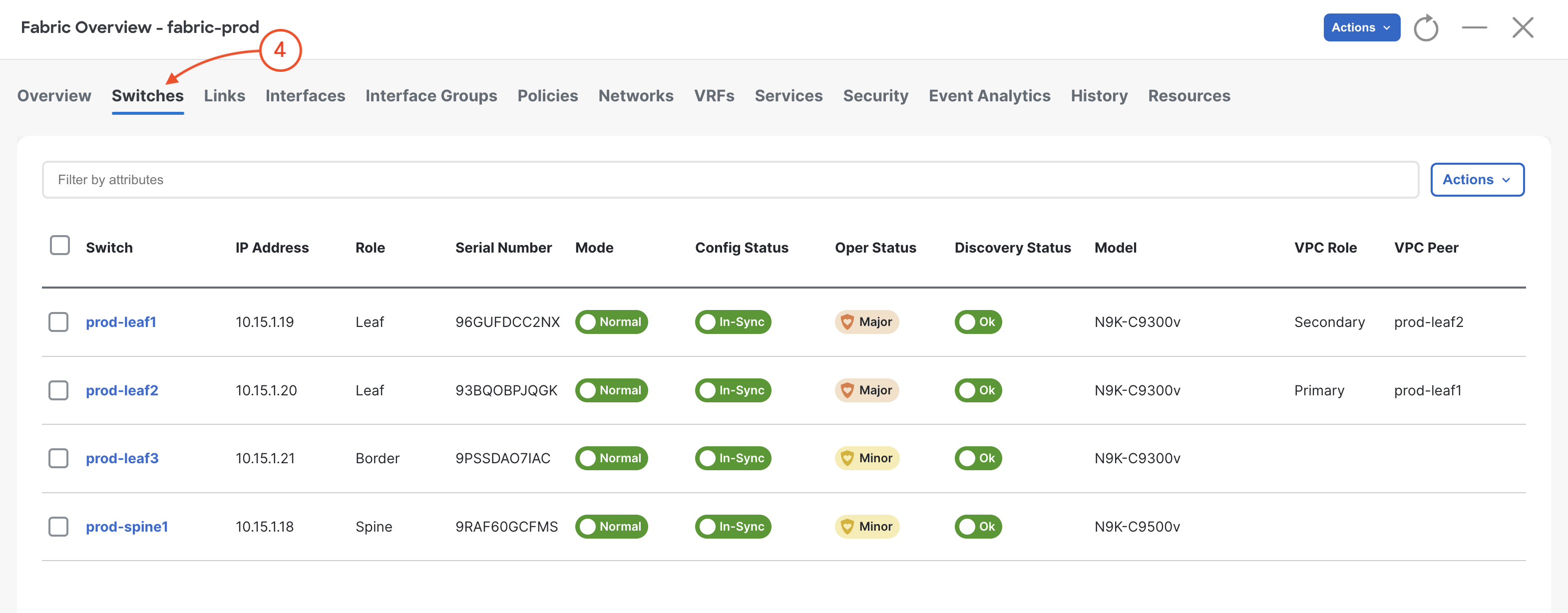This screenshot has width=1568, height=613.
Task: Click Ok discovery badge for prod-leaf2
Action: [978, 390]
